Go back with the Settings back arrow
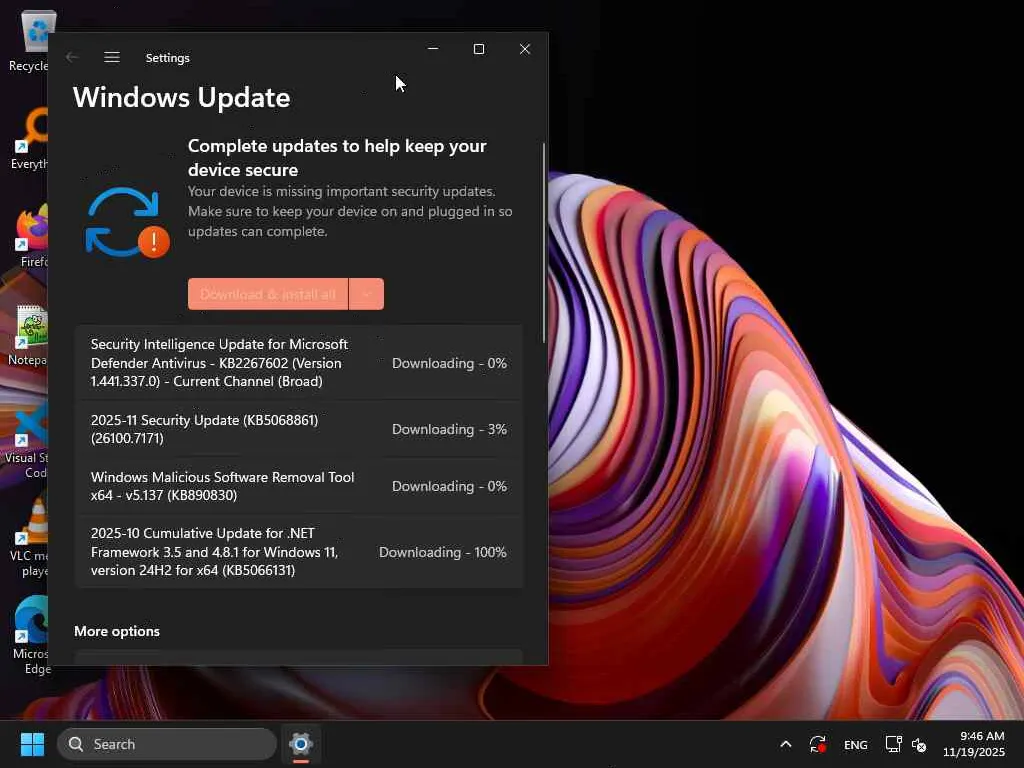 point(72,57)
